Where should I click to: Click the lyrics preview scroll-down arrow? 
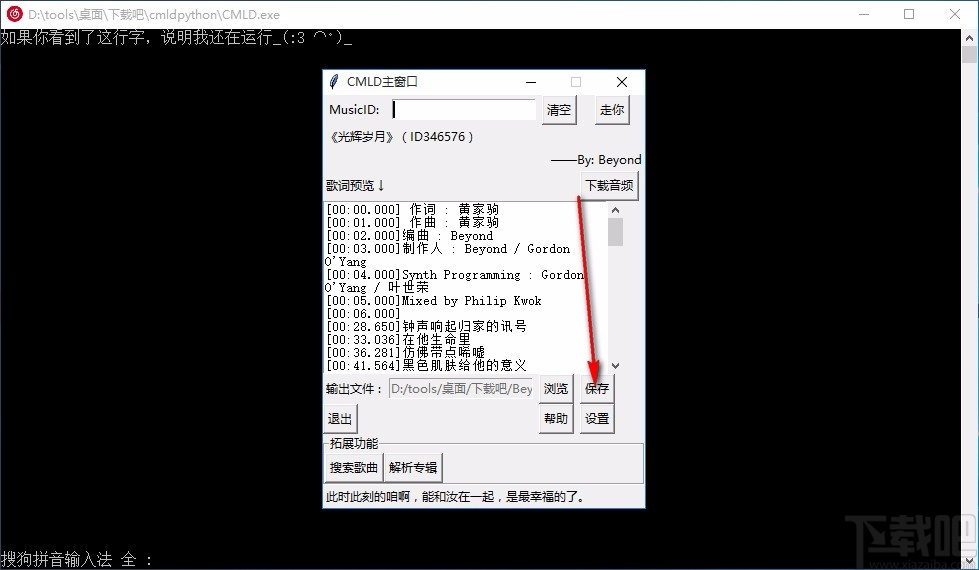tap(616, 366)
